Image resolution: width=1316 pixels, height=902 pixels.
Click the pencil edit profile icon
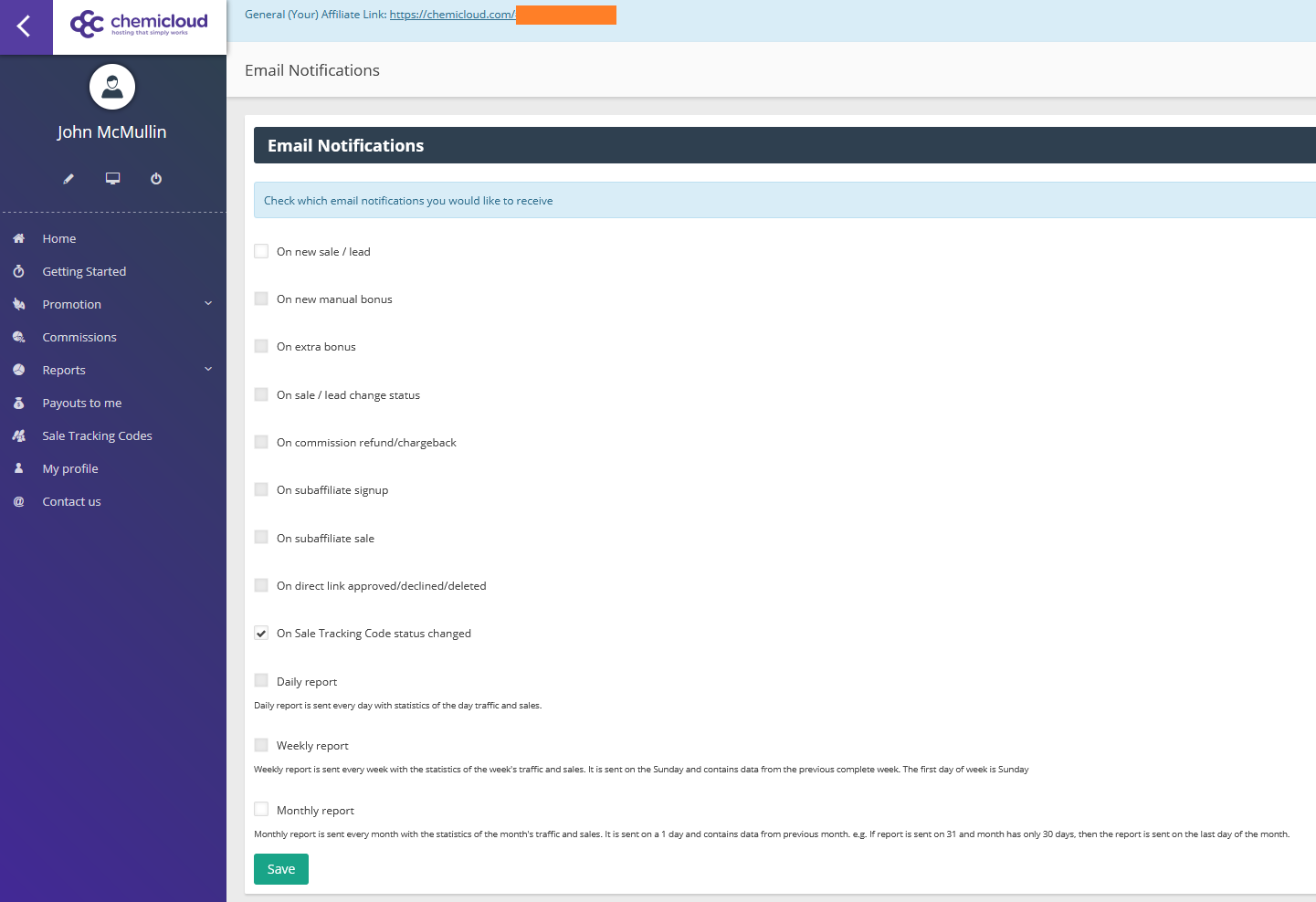(68, 179)
